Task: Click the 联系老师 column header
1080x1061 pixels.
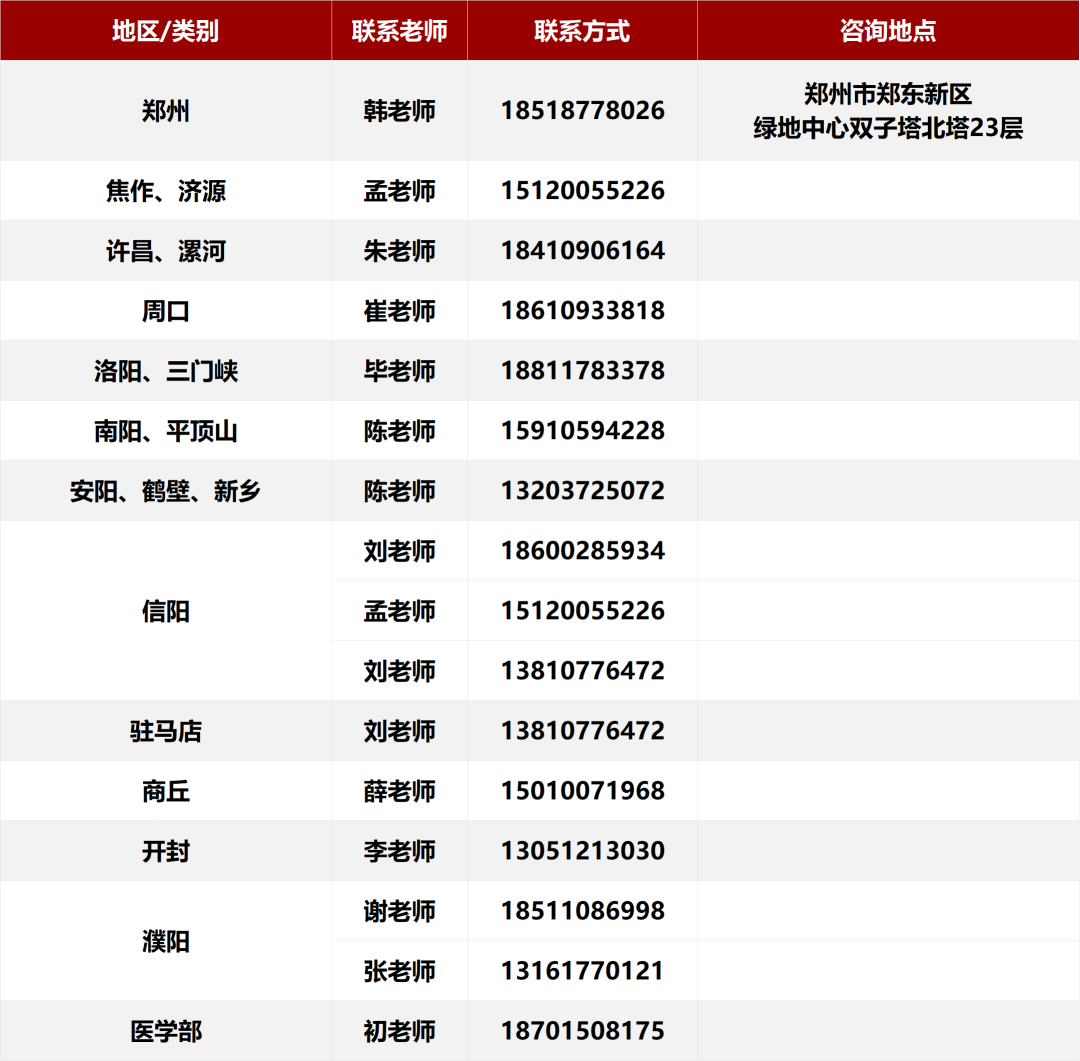Action: pos(399,31)
